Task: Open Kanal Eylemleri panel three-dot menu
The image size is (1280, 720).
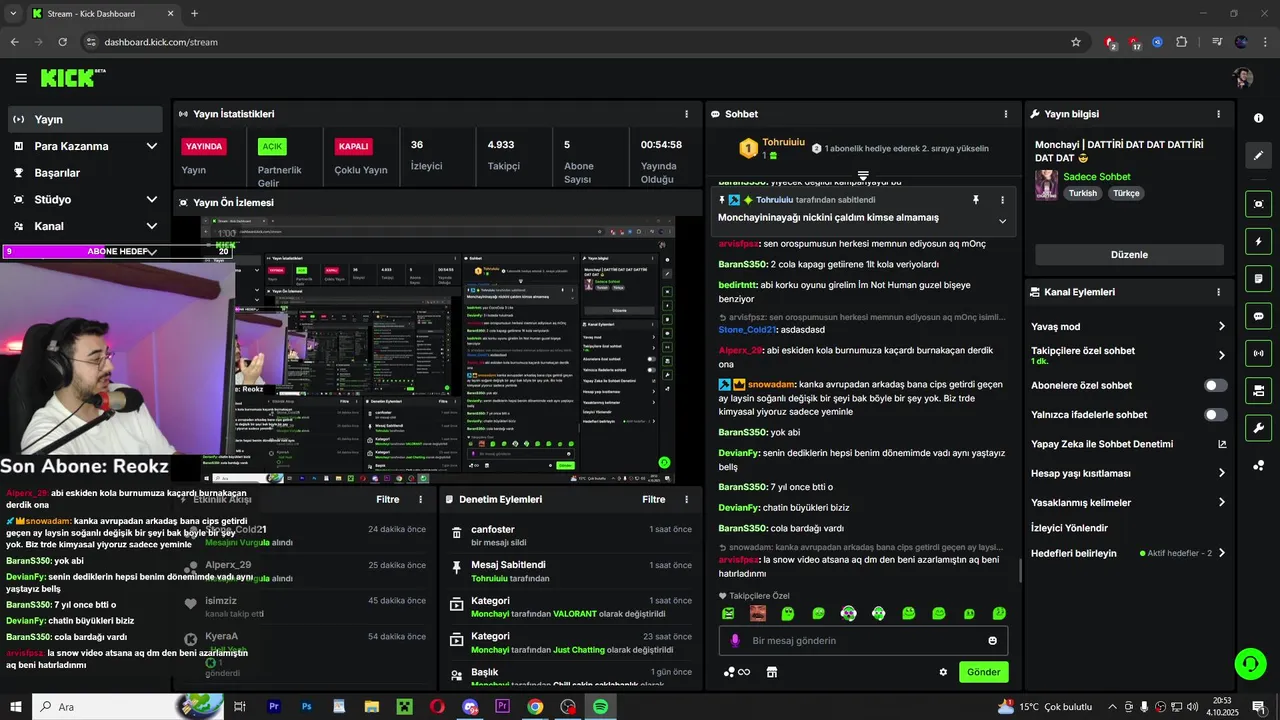Action: click(1218, 292)
